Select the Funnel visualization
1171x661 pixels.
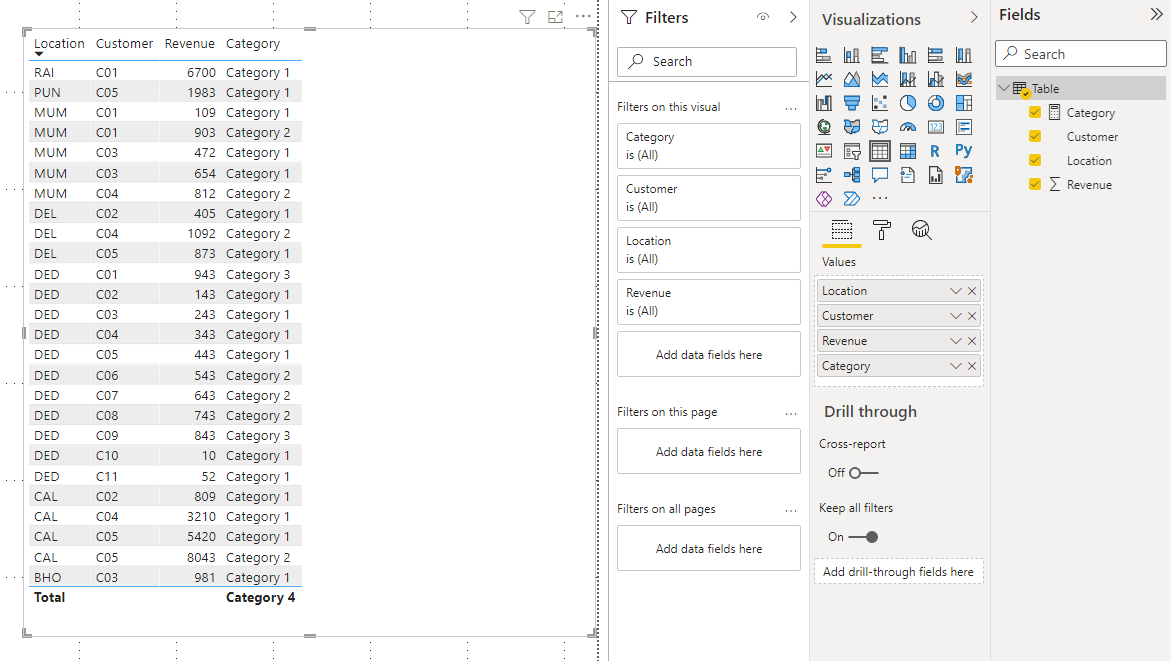[852, 103]
